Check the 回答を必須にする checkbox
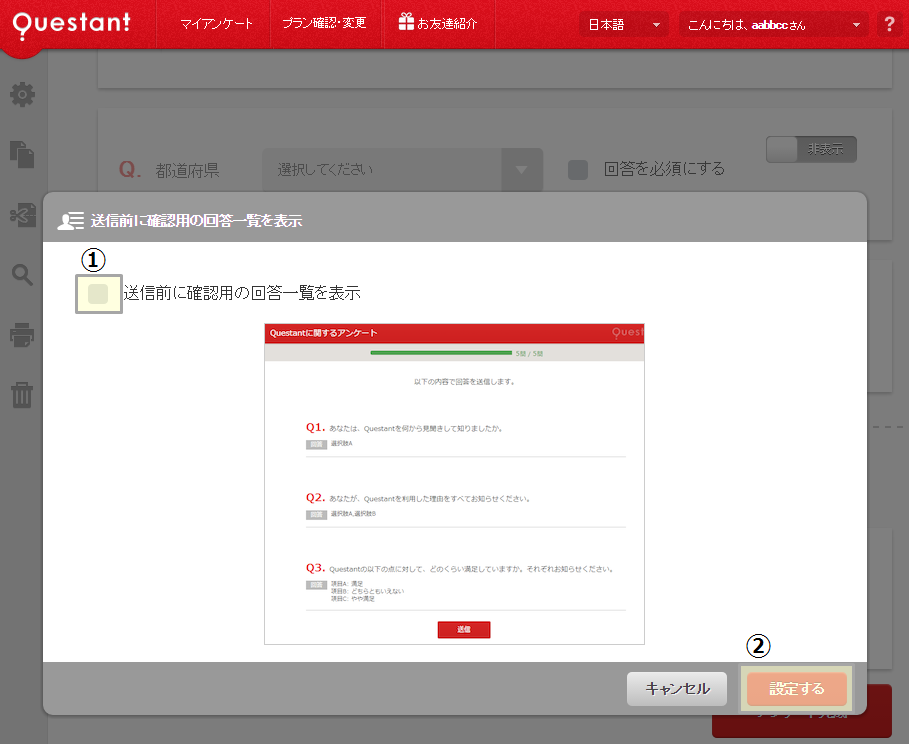 click(578, 170)
